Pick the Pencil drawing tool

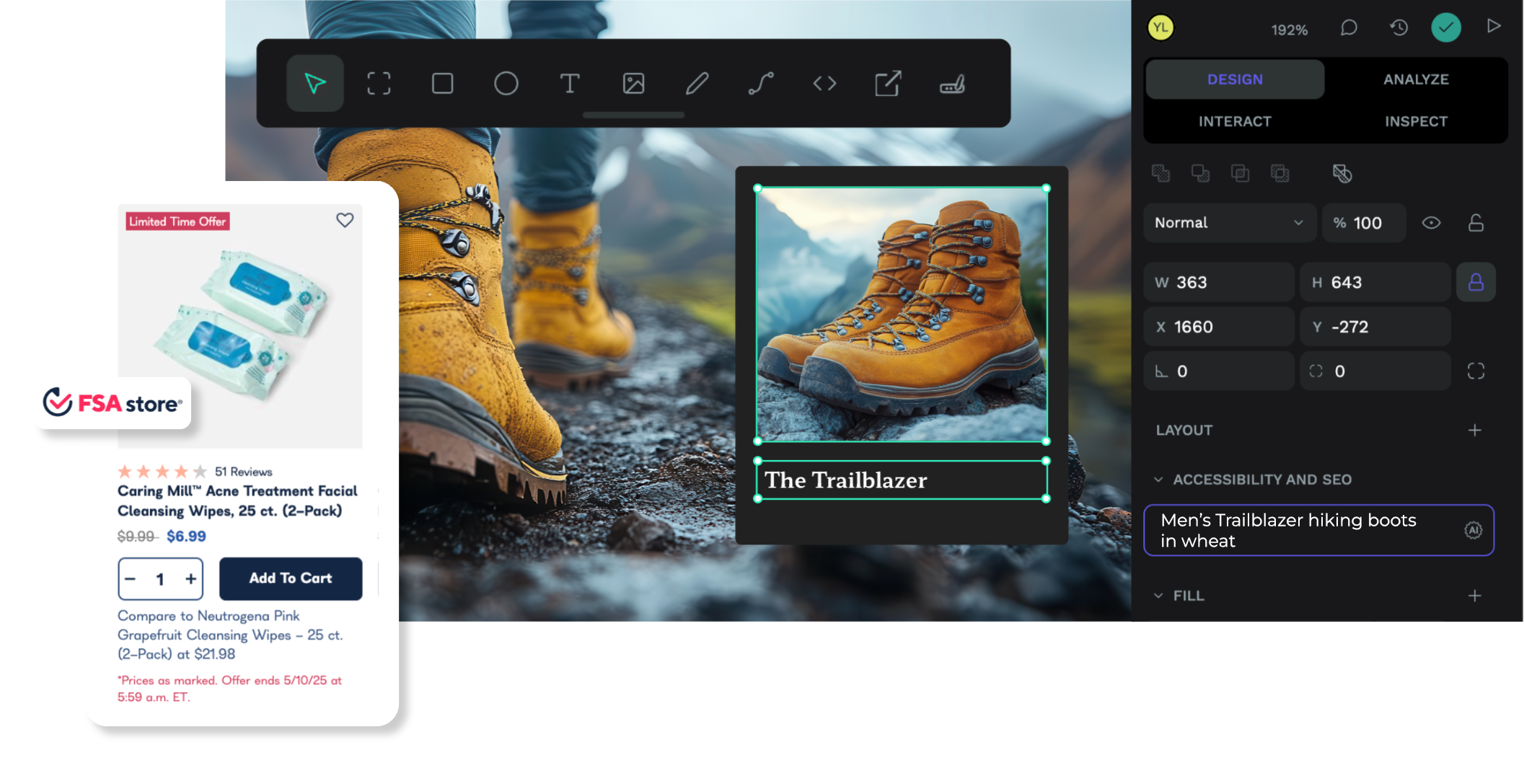tap(697, 84)
